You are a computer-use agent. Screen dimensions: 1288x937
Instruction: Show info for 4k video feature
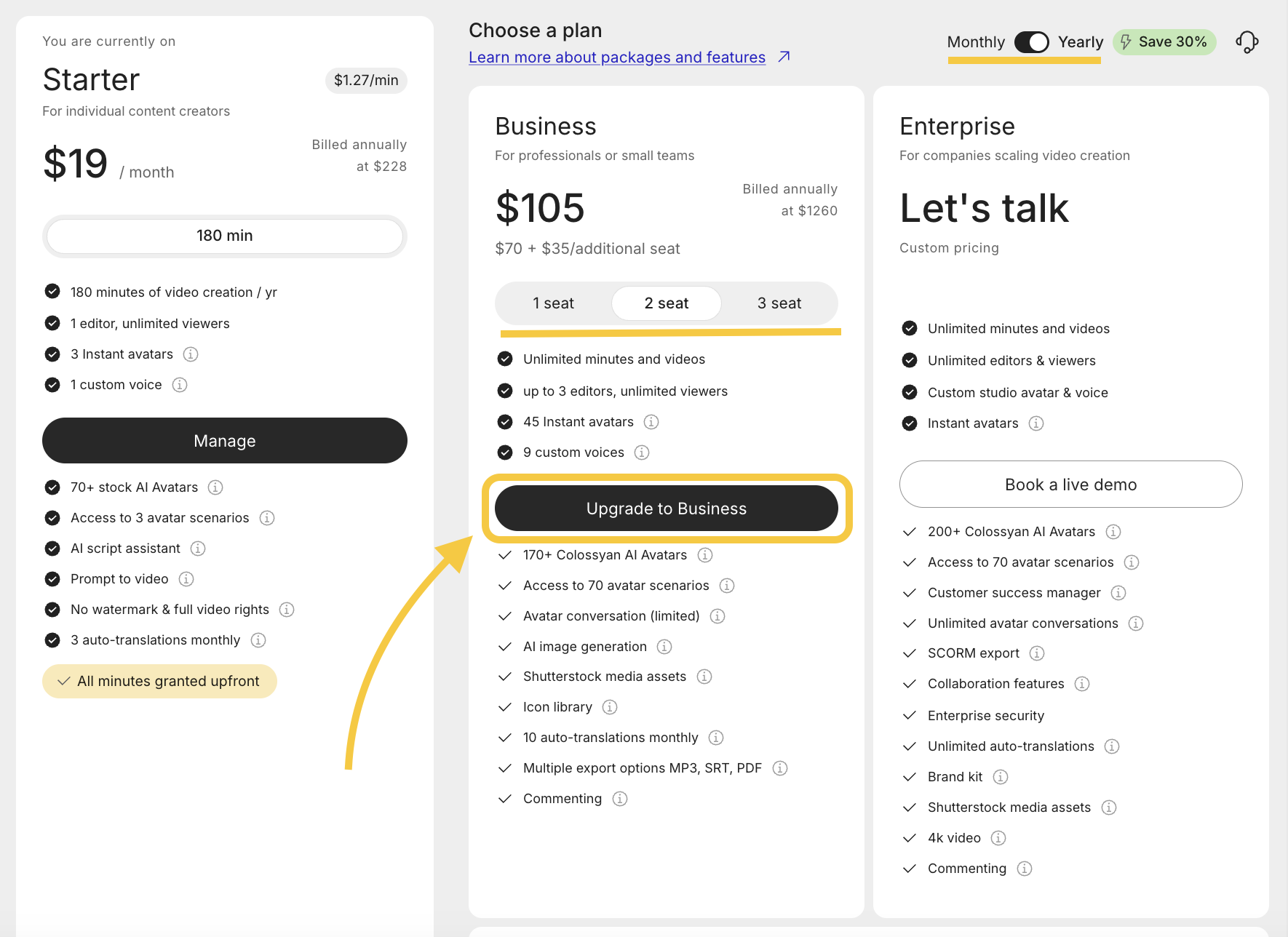click(998, 838)
